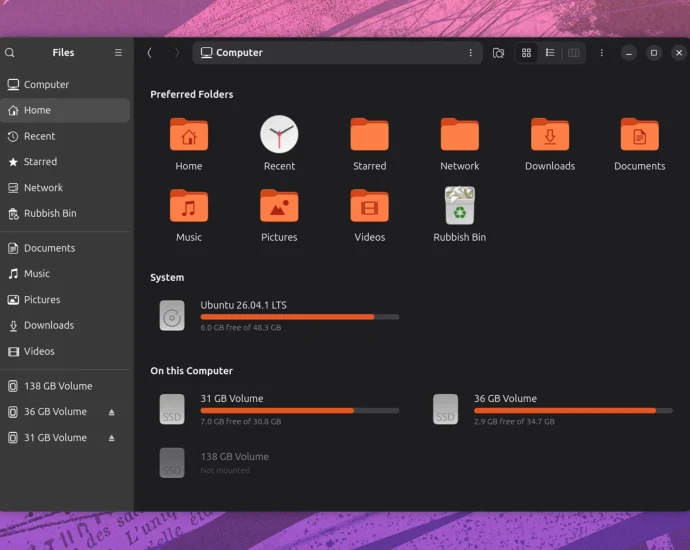Eject the 36 GB Volume in sidebar

[111, 412]
